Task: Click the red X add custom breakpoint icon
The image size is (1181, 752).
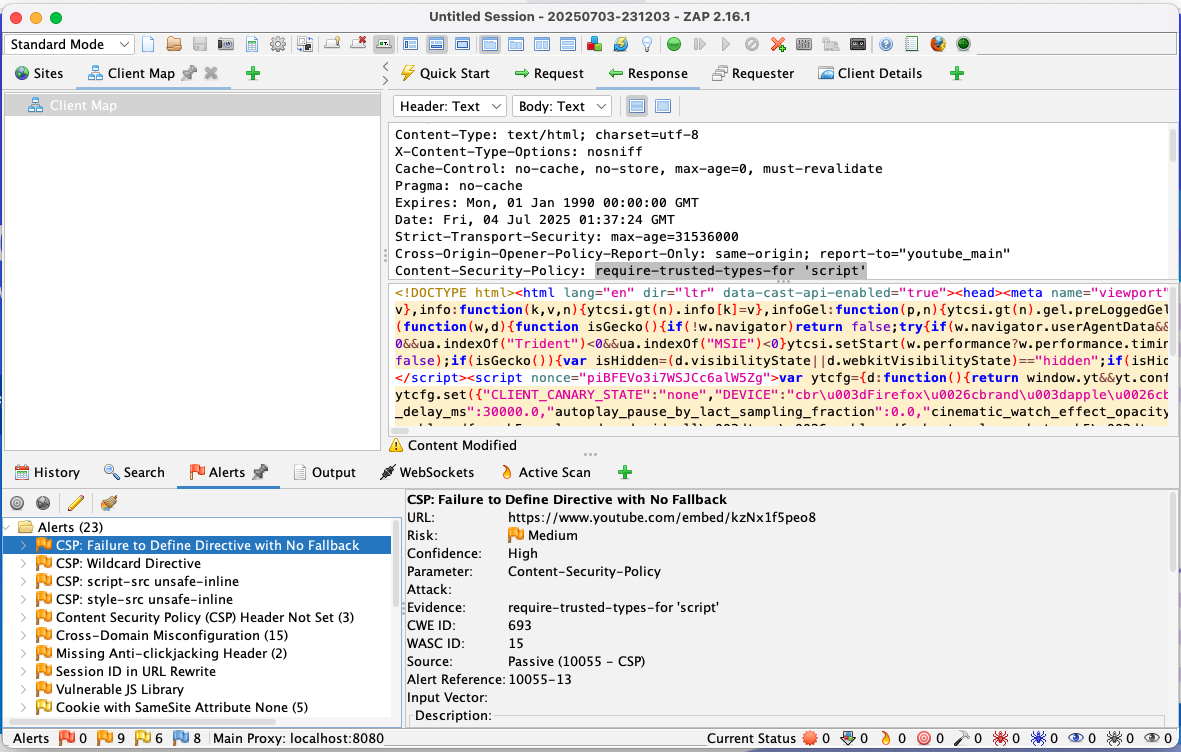Action: tap(778, 44)
